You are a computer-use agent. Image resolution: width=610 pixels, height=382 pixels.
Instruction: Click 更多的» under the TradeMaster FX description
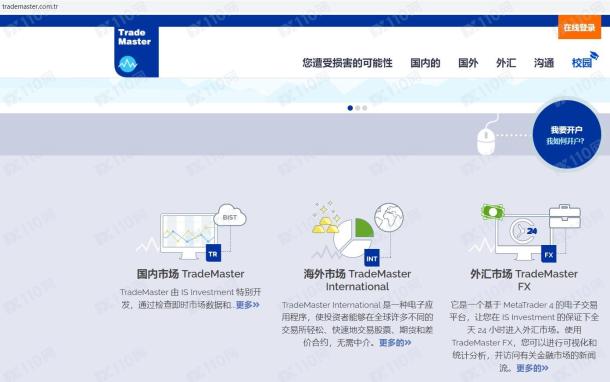[532, 368]
